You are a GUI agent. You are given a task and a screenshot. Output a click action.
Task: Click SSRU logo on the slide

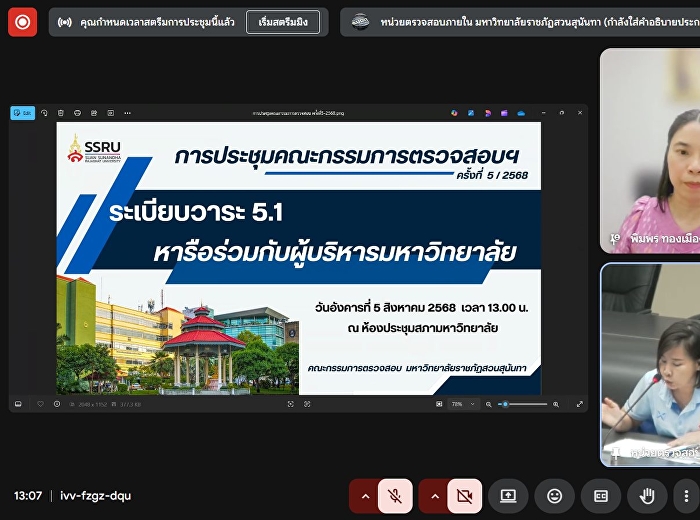click(94, 148)
